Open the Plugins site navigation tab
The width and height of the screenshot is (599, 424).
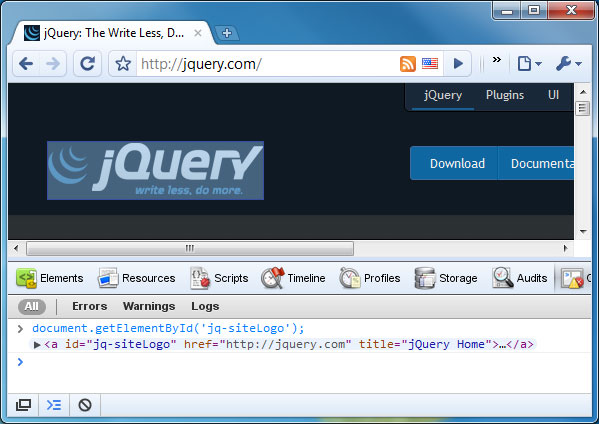(505, 95)
